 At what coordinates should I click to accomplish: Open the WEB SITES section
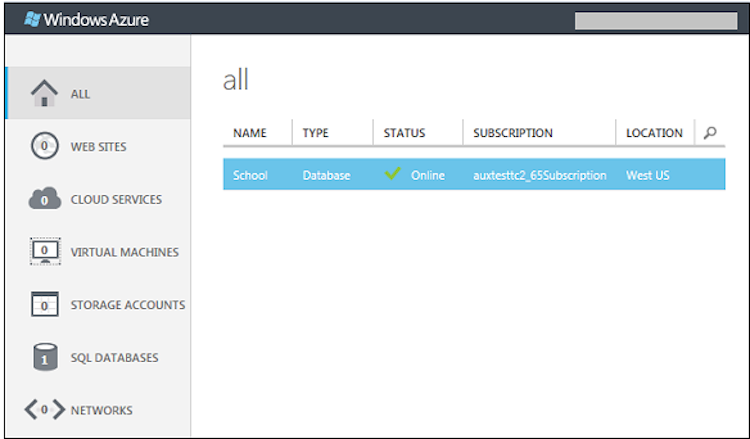[99, 147]
